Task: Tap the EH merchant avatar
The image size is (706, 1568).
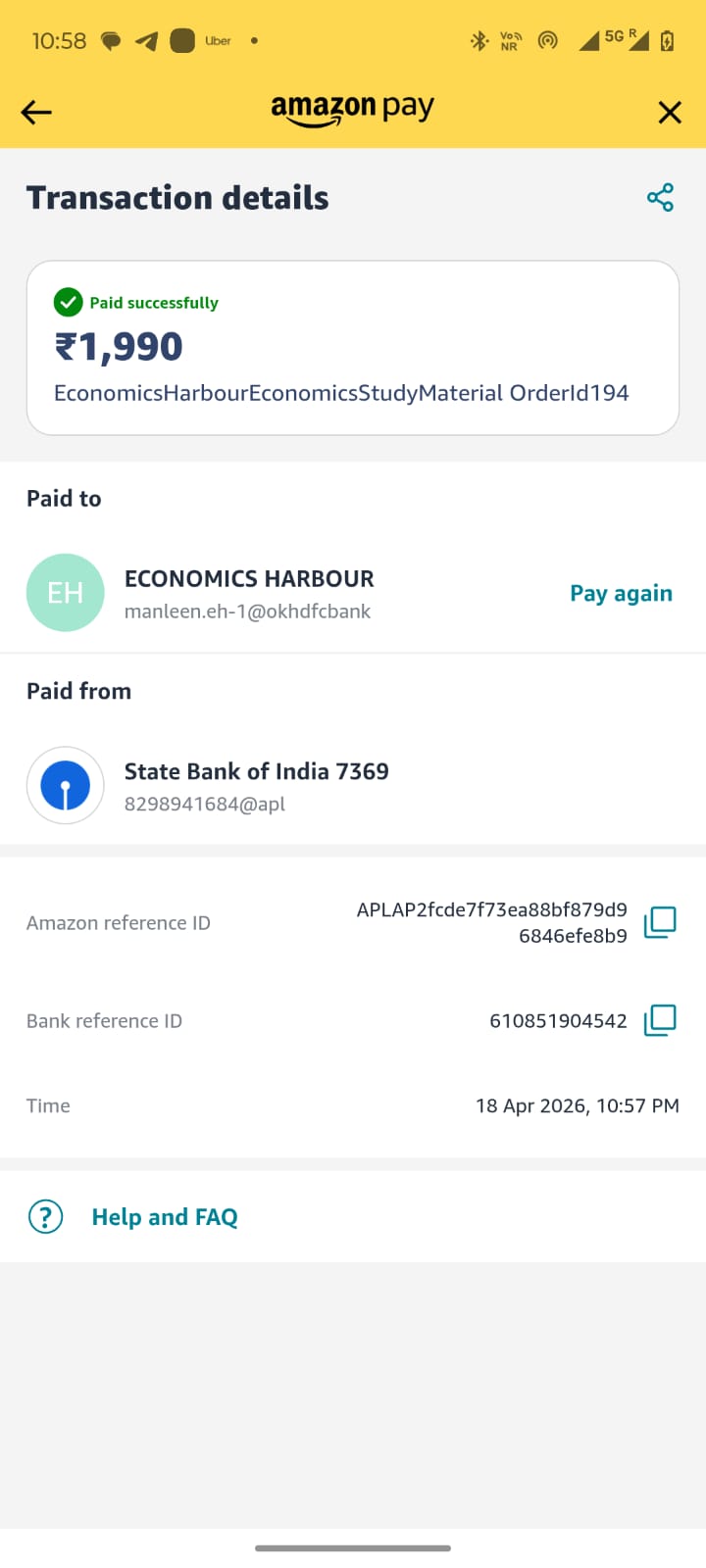Action: click(x=66, y=593)
